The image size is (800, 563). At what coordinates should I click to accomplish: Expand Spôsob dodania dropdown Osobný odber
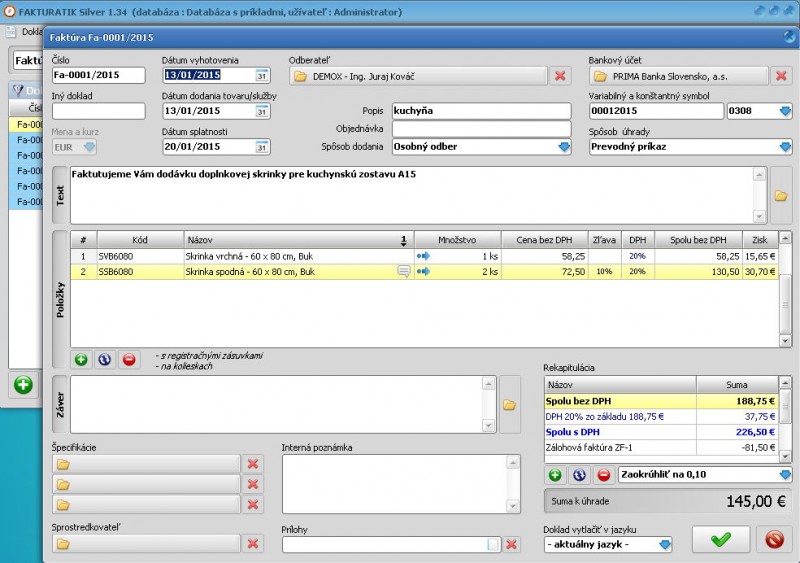pyautogui.click(x=564, y=147)
